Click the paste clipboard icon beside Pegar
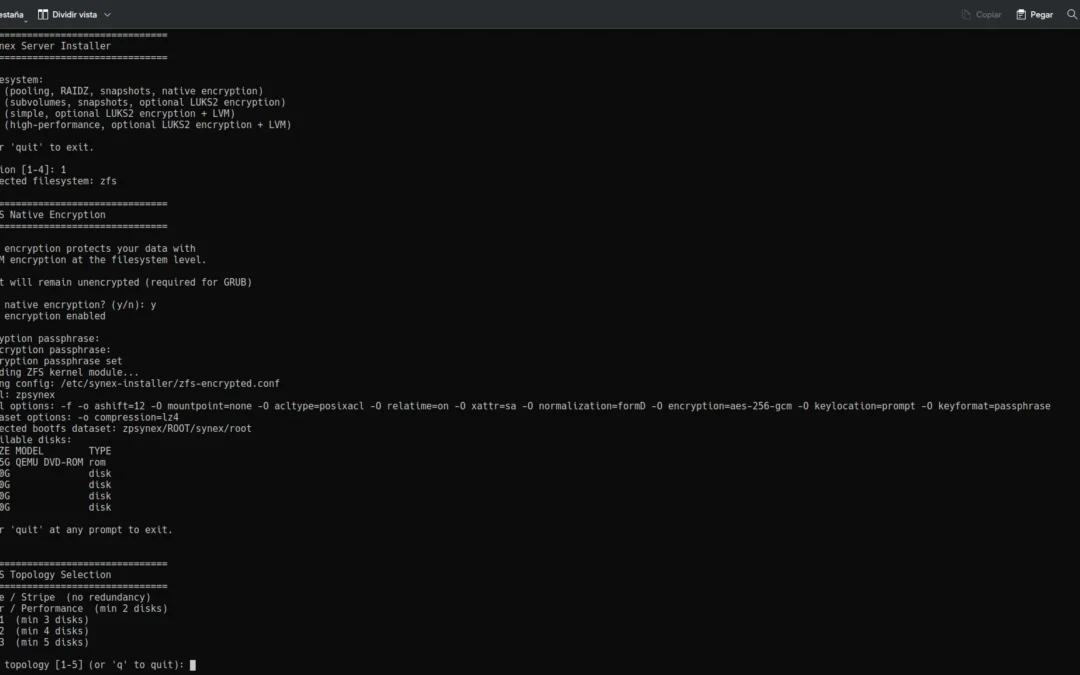 click(1019, 14)
